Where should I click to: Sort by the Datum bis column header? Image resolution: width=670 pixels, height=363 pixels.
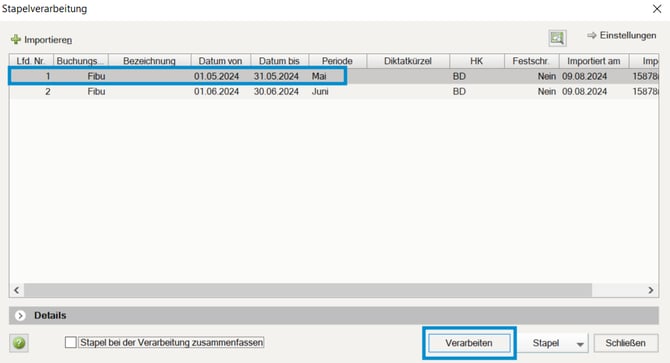[279, 61]
